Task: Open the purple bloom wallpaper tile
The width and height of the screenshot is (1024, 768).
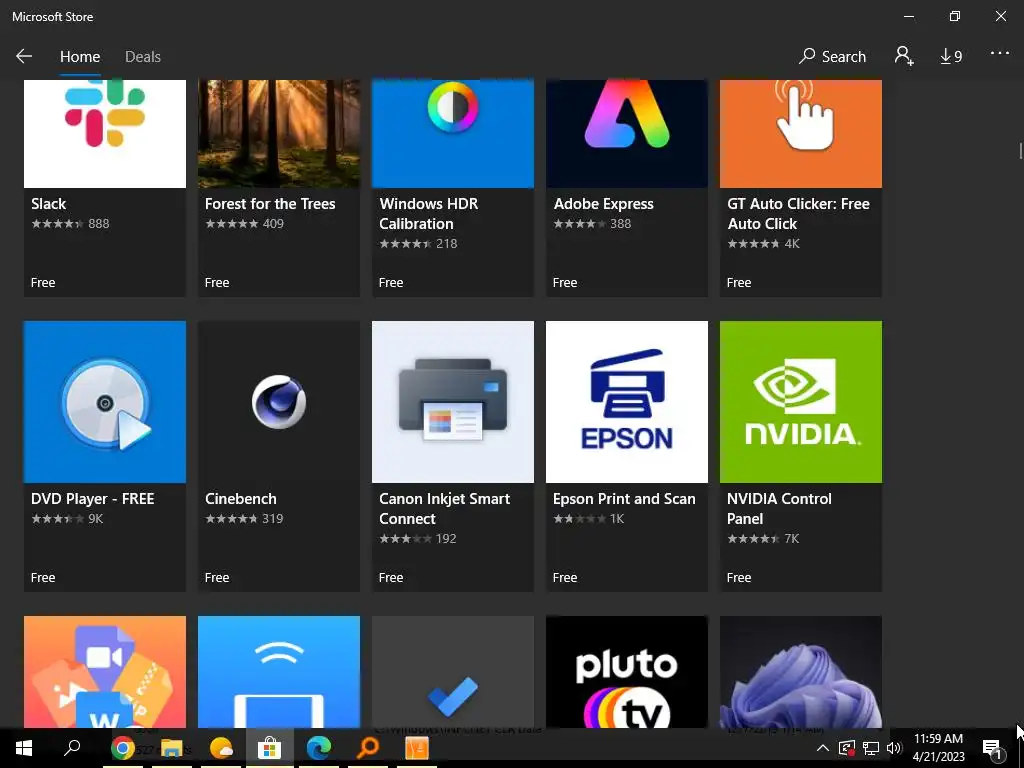Action: click(801, 671)
